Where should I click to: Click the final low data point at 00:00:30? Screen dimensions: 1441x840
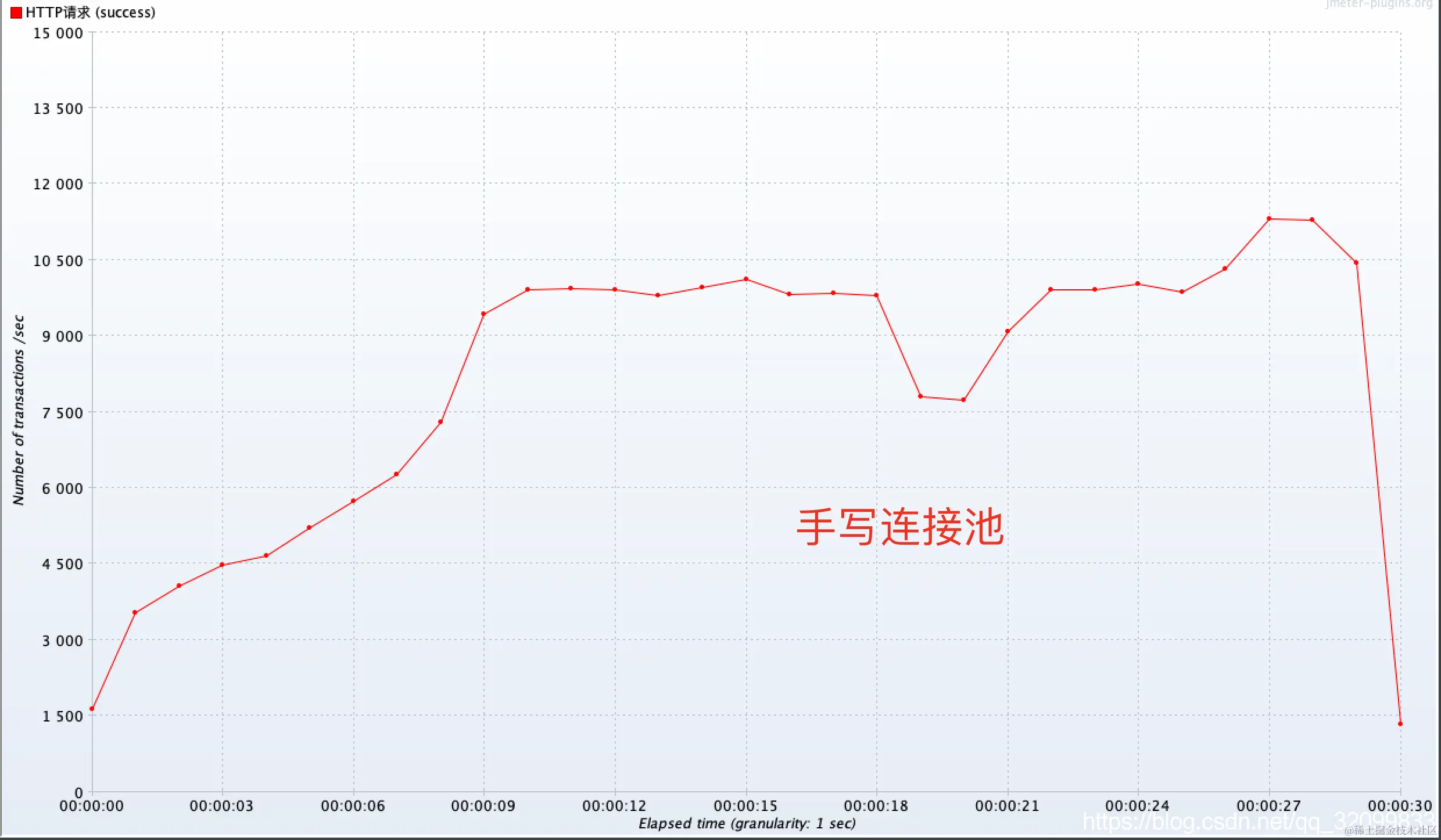click(1400, 724)
